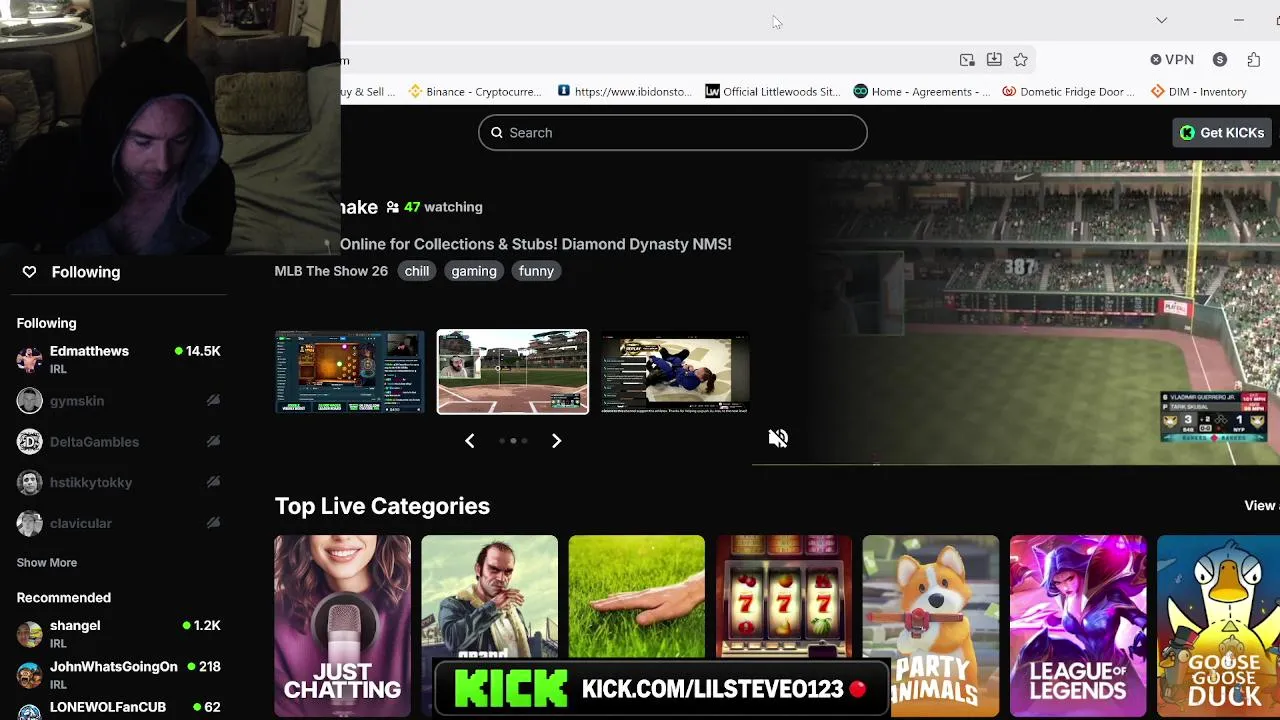
Task: Click Top Live Categories heading
Action: pos(382,506)
